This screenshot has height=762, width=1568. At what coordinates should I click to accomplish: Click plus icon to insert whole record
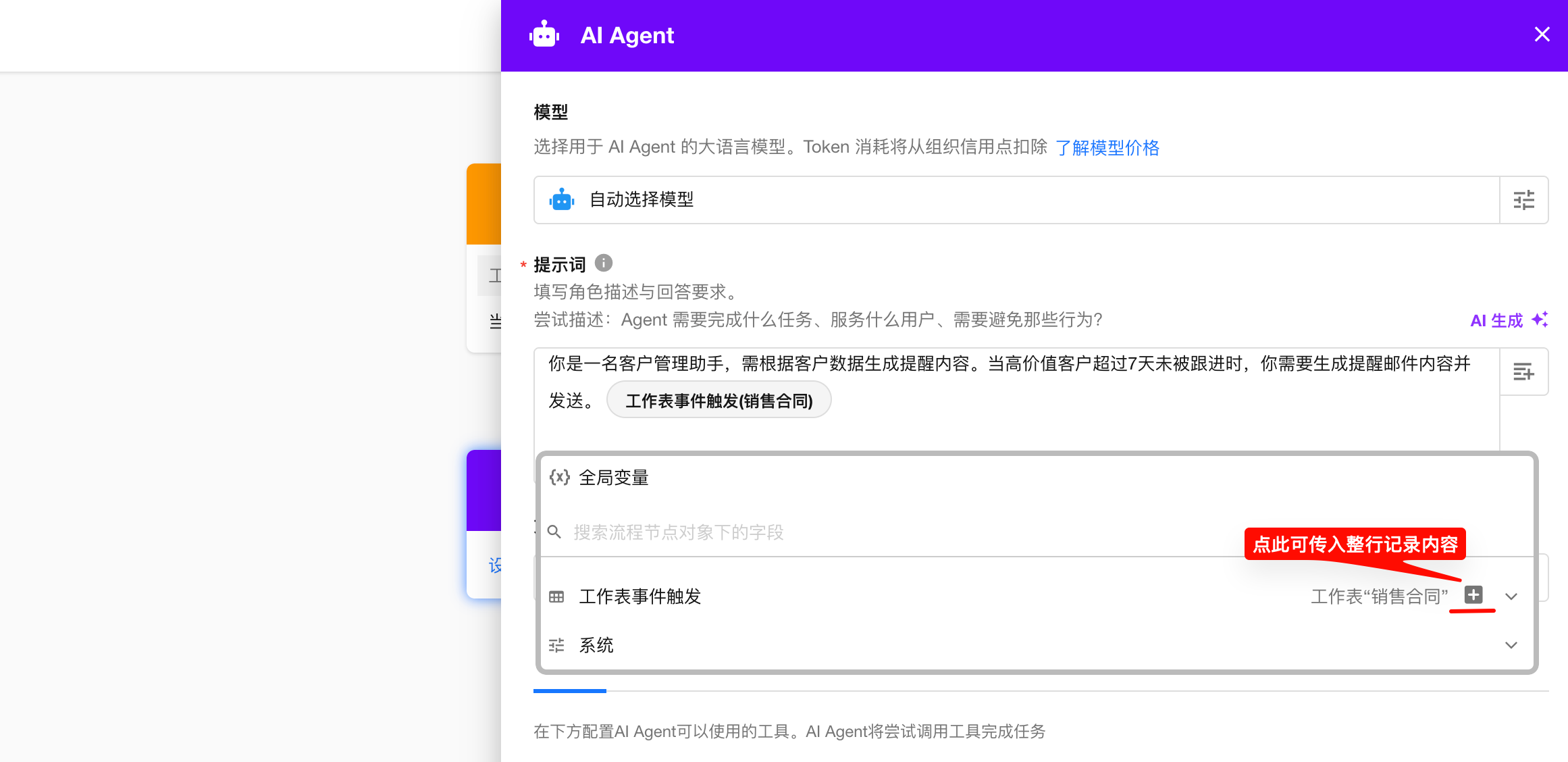point(1473,595)
